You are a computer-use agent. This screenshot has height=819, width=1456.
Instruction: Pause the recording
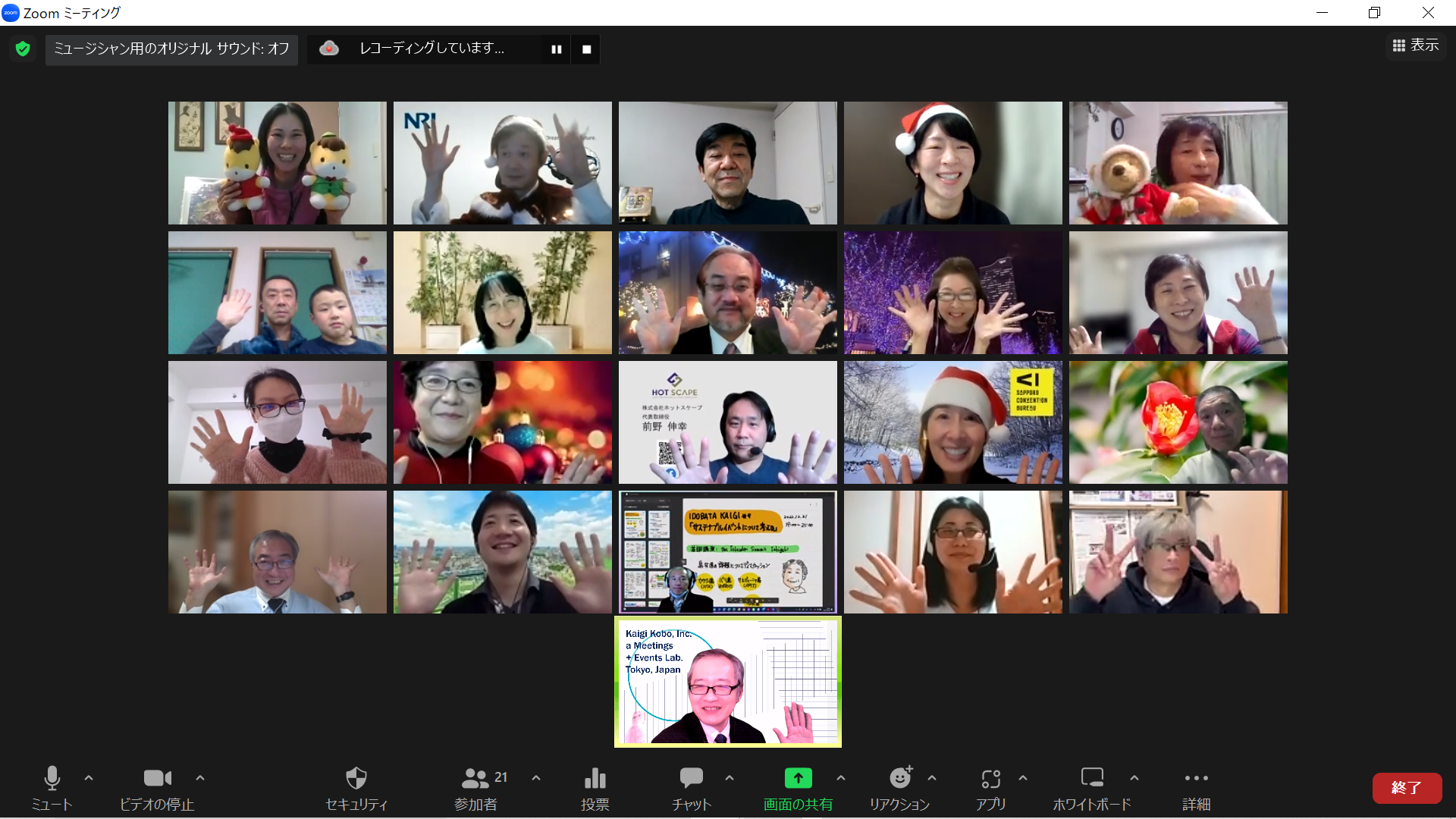point(556,49)
